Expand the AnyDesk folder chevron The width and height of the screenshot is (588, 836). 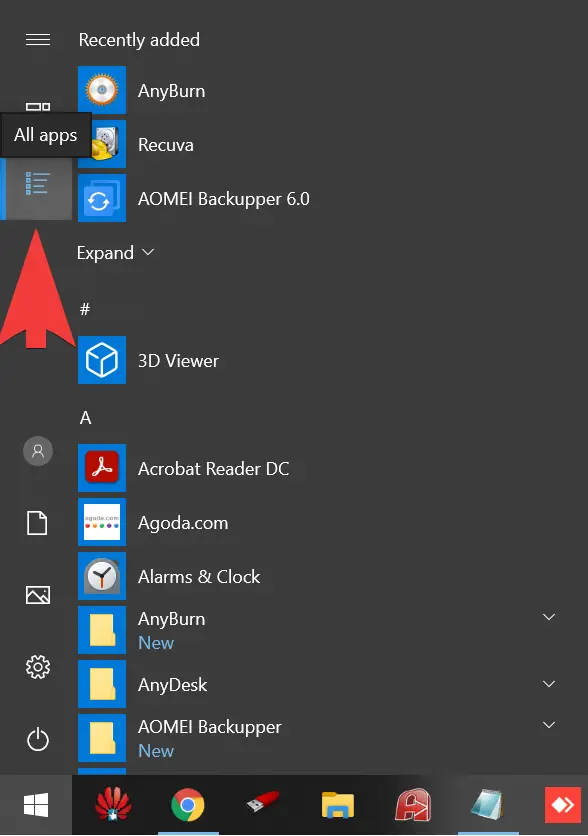point(549,684)
